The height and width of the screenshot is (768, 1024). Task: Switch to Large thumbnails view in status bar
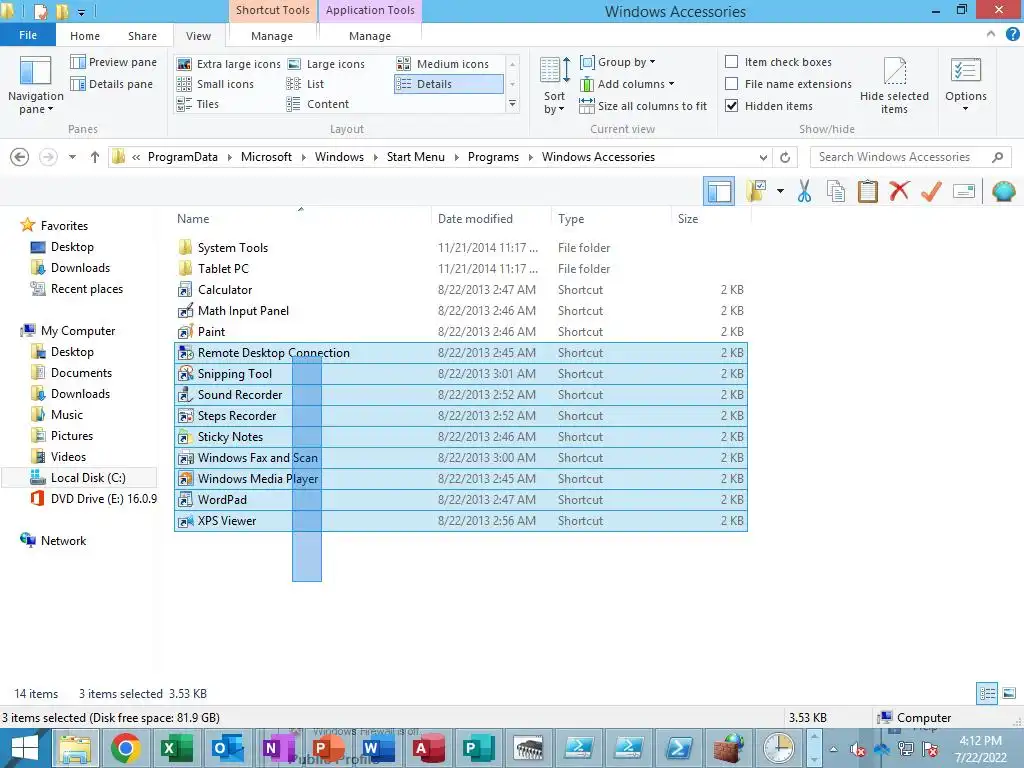click(x=1009, y=694)
